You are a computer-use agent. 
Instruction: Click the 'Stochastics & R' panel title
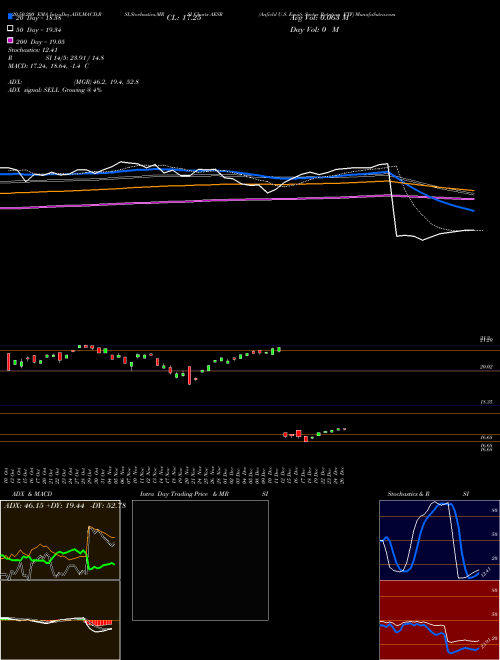[x=408, y=494]
